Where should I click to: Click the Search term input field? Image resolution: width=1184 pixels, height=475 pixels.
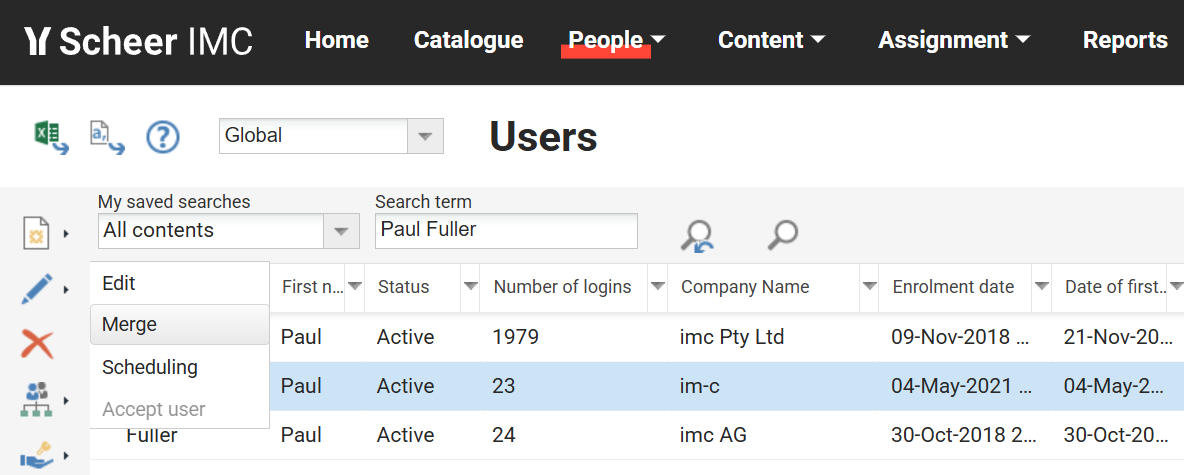coord(506,231)
